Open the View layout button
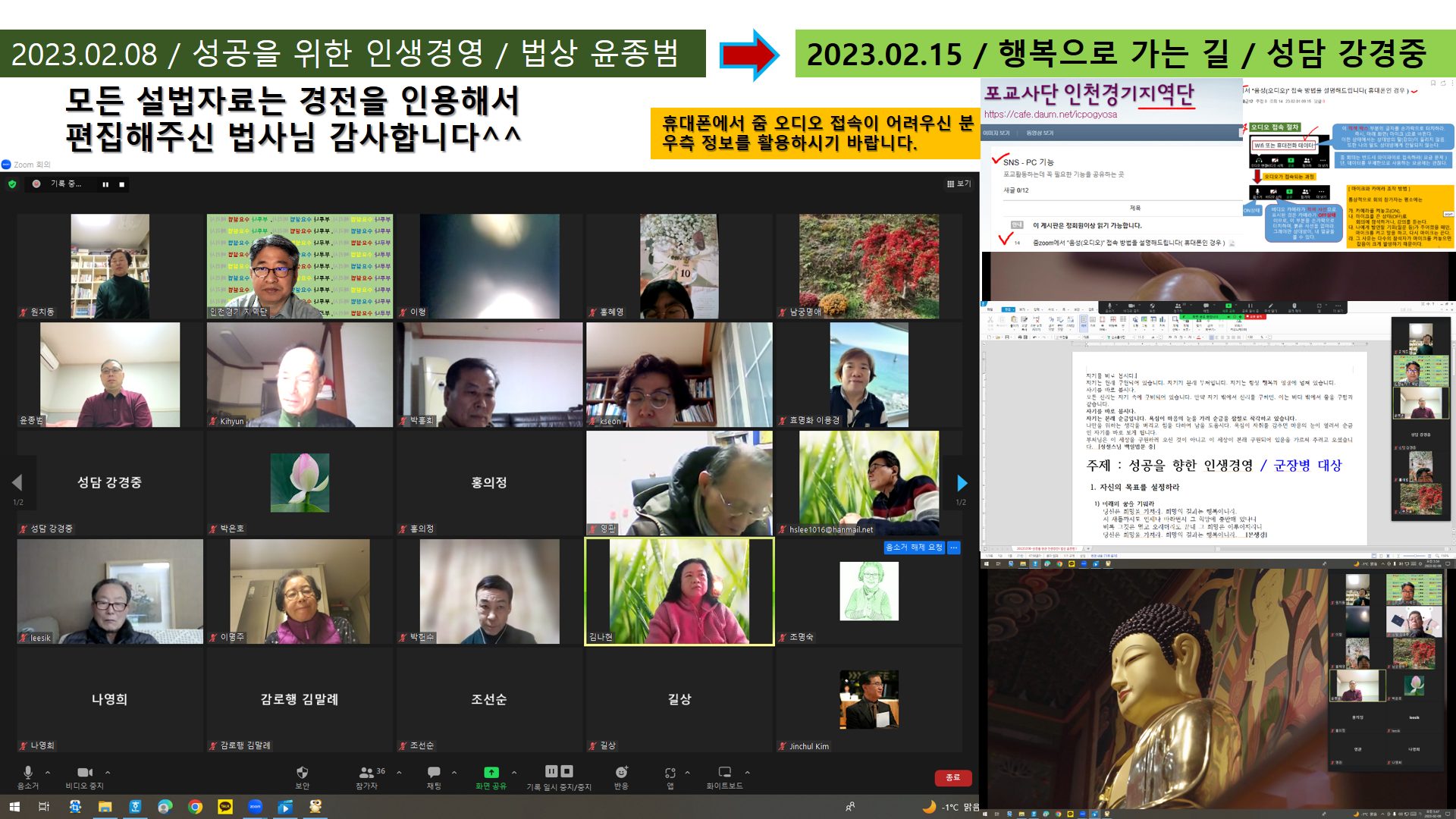Viewport: 1456px width, 819px height. pyautogui.click(x=959, y=184)
